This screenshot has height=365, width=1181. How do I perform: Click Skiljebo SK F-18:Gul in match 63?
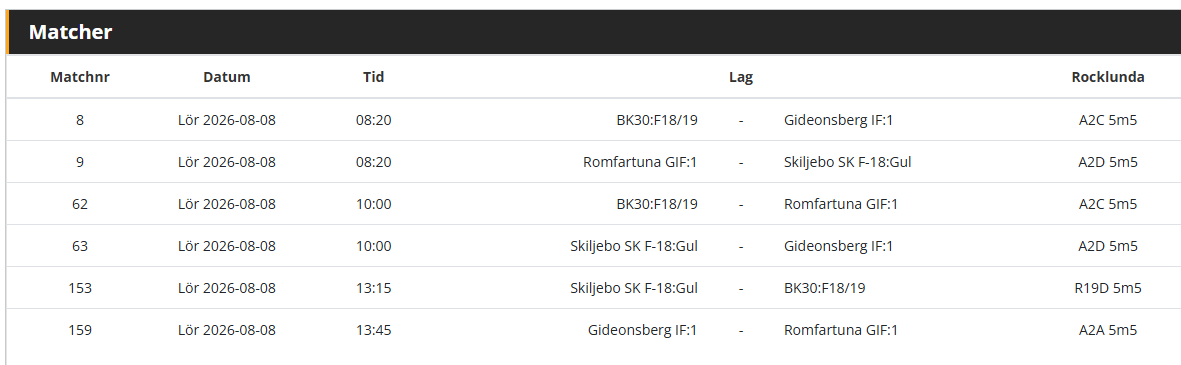[x=634, y=246]
